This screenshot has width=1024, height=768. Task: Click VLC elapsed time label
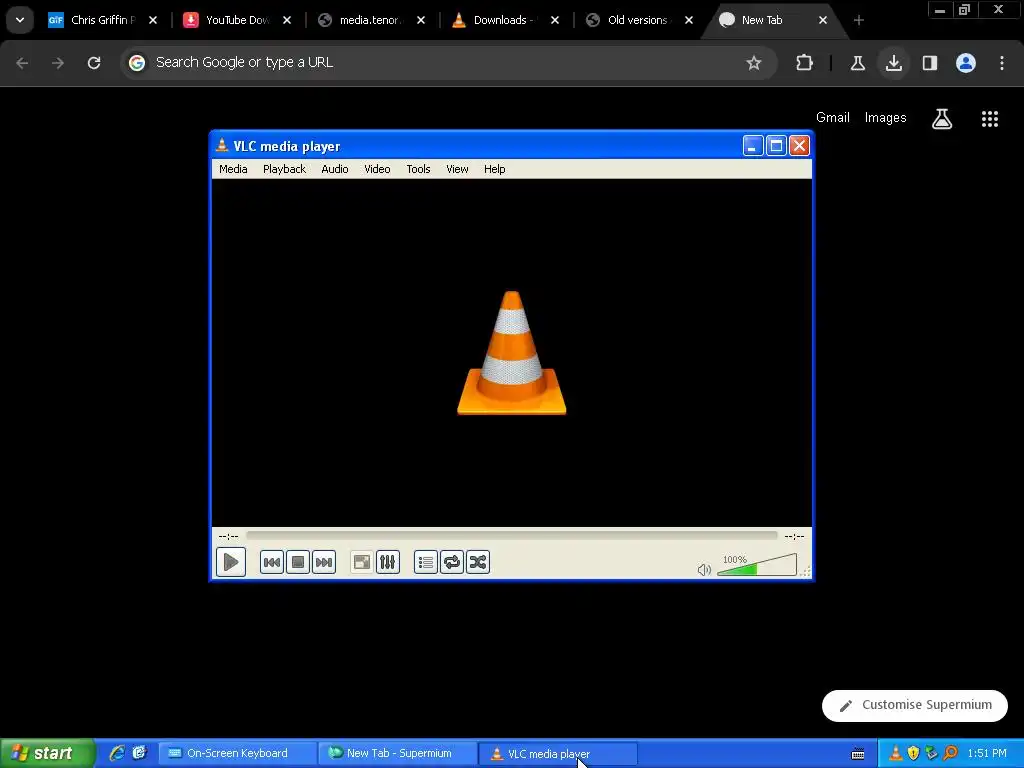point(228,536)
